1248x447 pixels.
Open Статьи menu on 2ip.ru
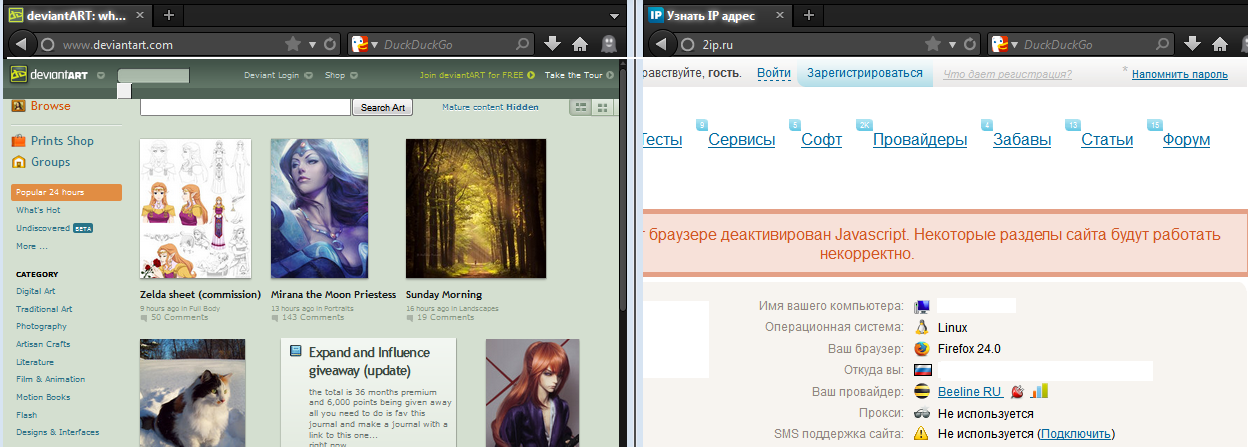pyautogui.click(x=1107, y=140)
